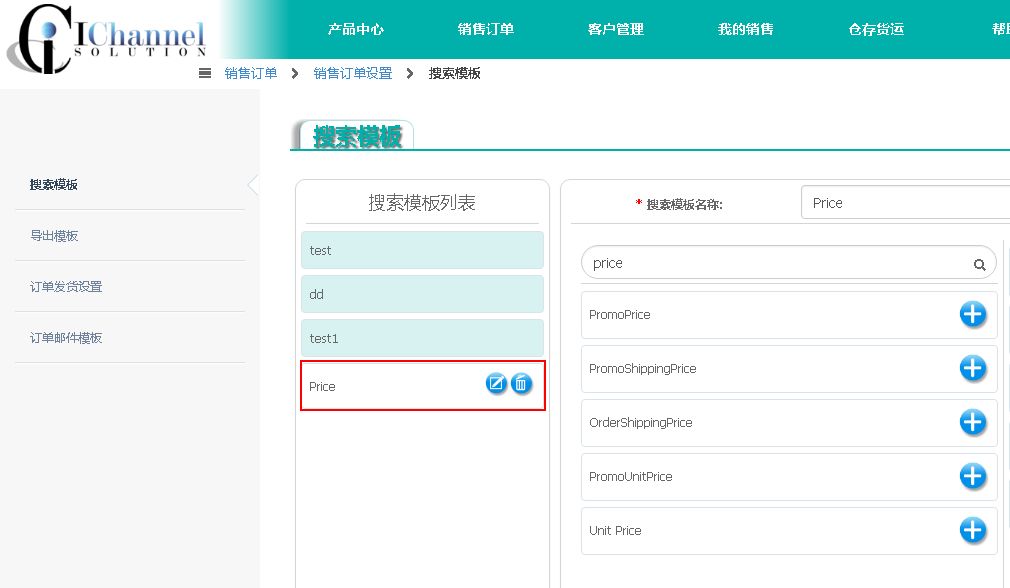Viewport: 1010px width, 588px height.
Task: Click the PromoShippingPrice field label
Action: 642,368
